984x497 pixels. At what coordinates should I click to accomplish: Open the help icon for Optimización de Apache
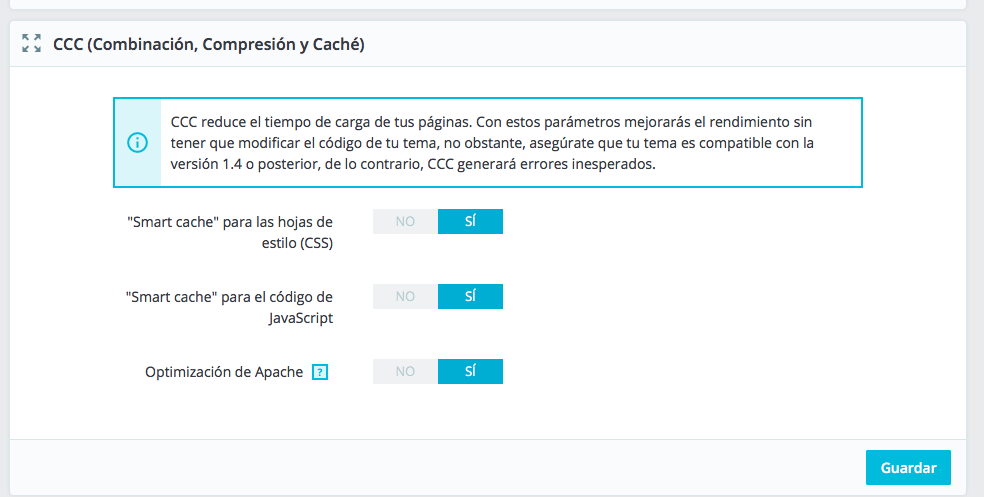coord(320,372)
